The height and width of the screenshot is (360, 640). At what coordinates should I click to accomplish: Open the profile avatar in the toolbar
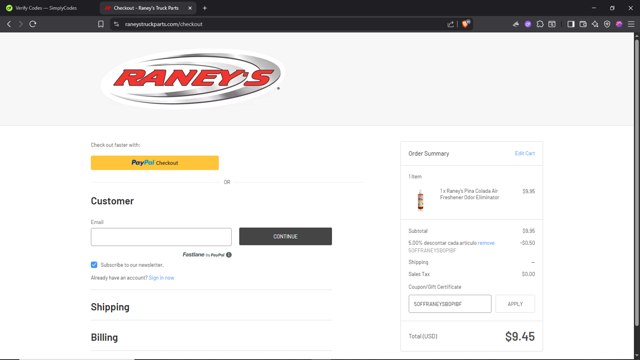click(x=619, y=24)
